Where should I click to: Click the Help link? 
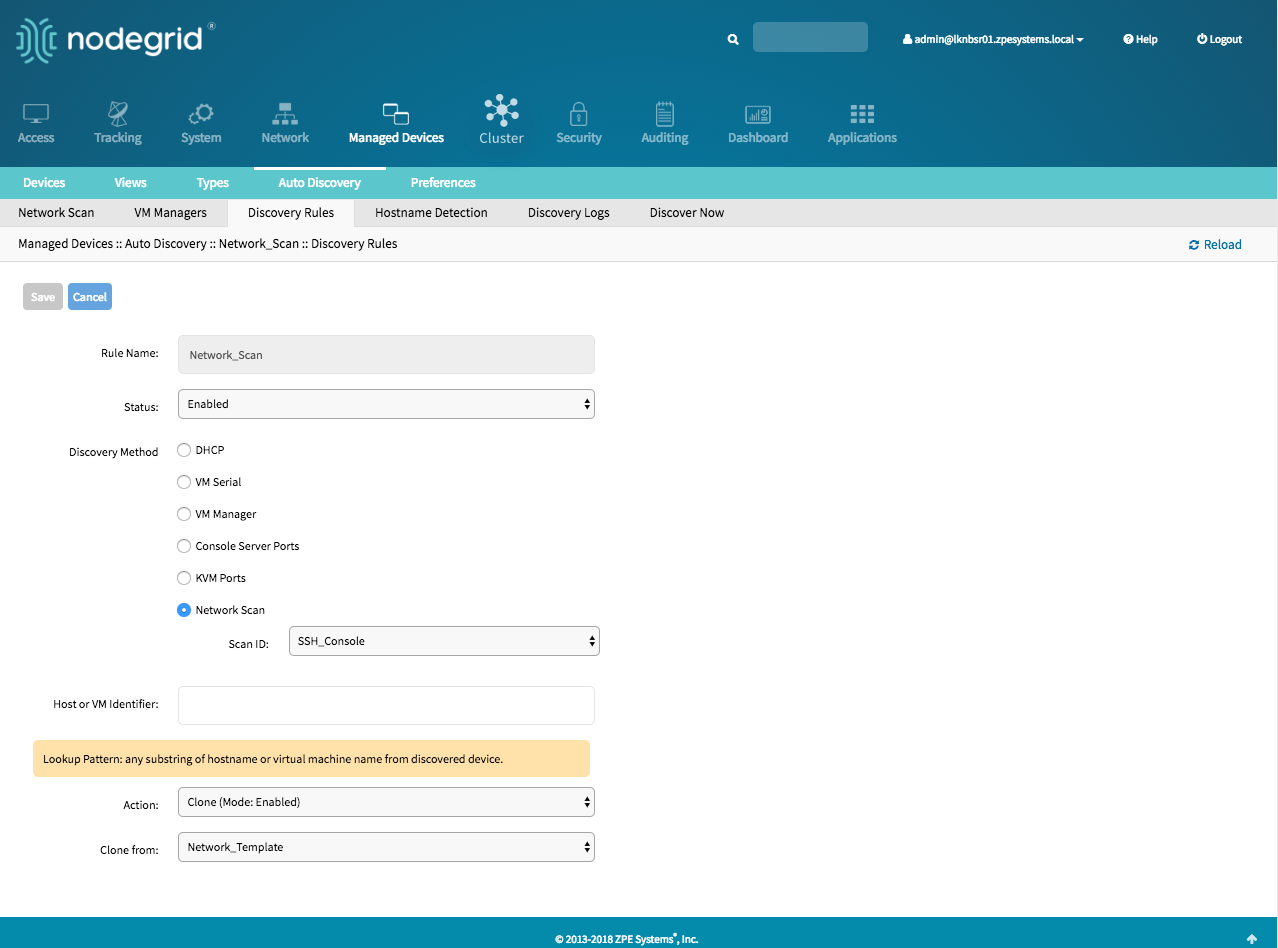pos(1140,39)
